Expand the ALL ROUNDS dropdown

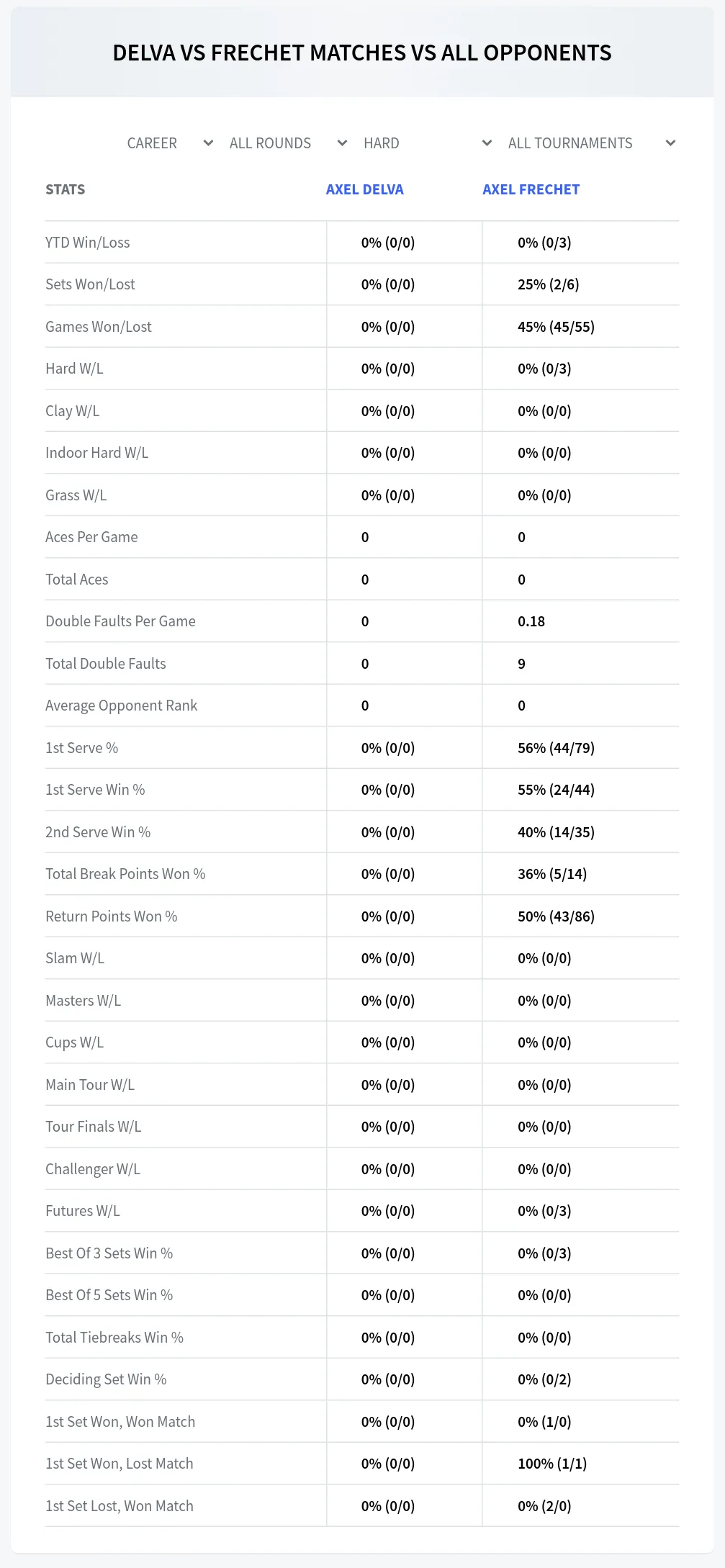click(288, 143)
